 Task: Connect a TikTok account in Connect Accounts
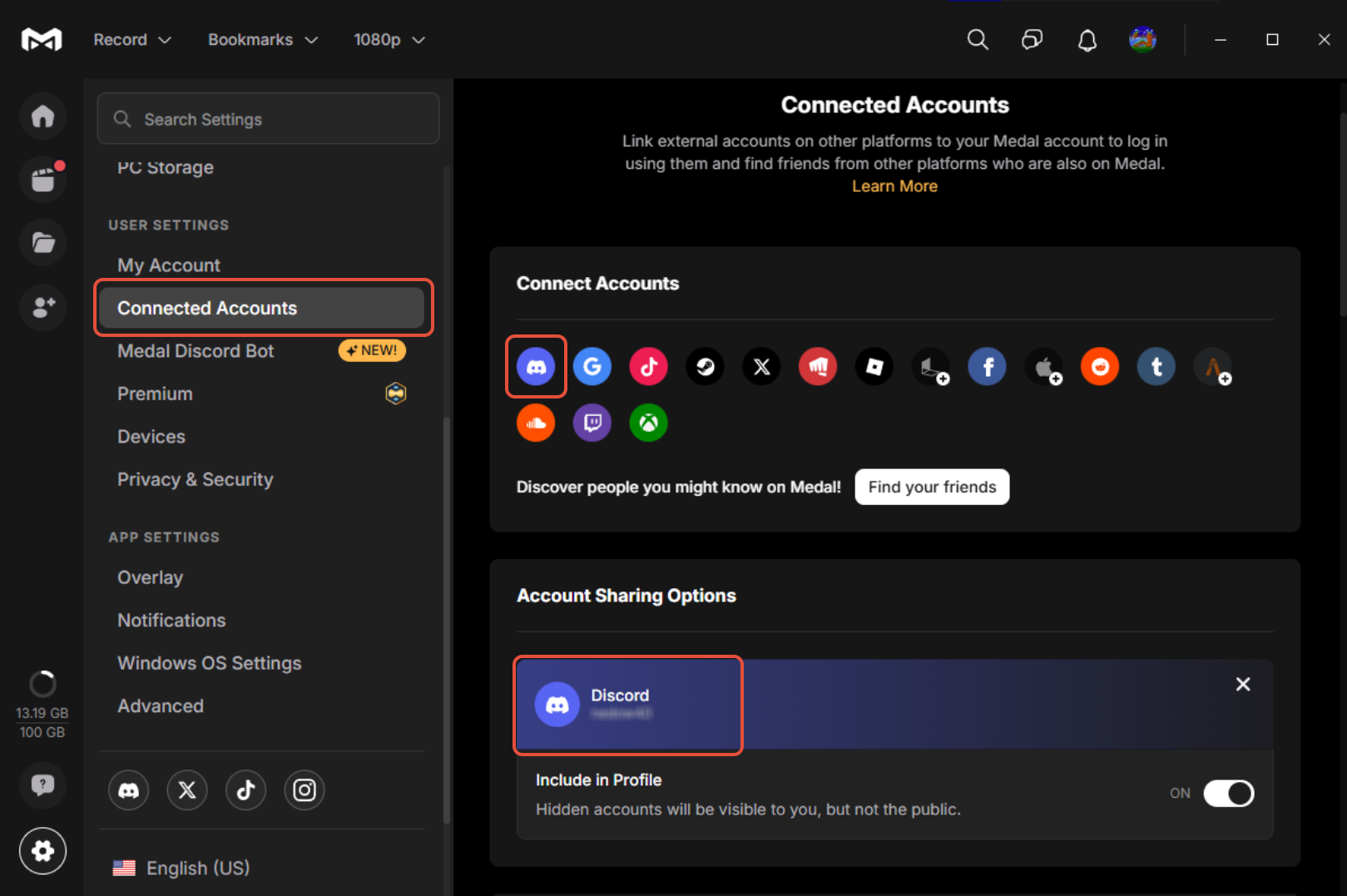[649, 366]
